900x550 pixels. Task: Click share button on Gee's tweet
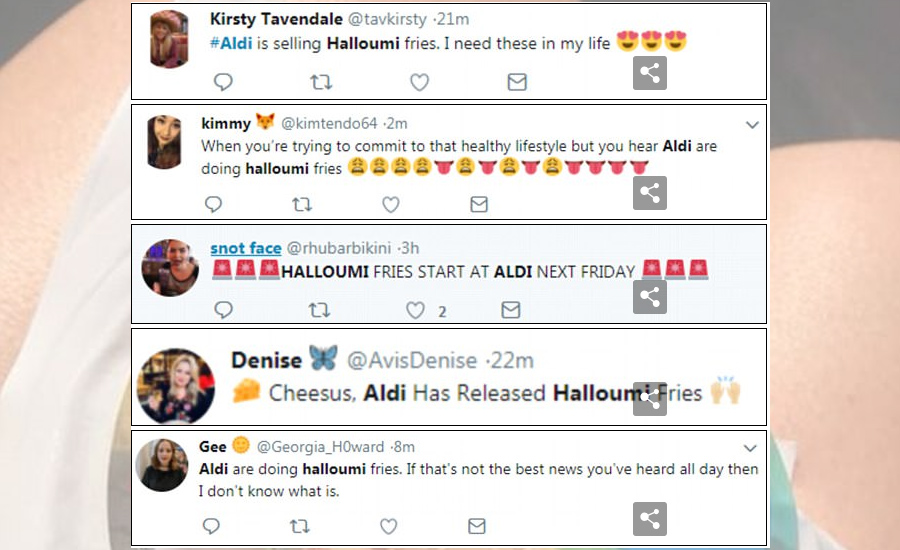click(650, 519)
